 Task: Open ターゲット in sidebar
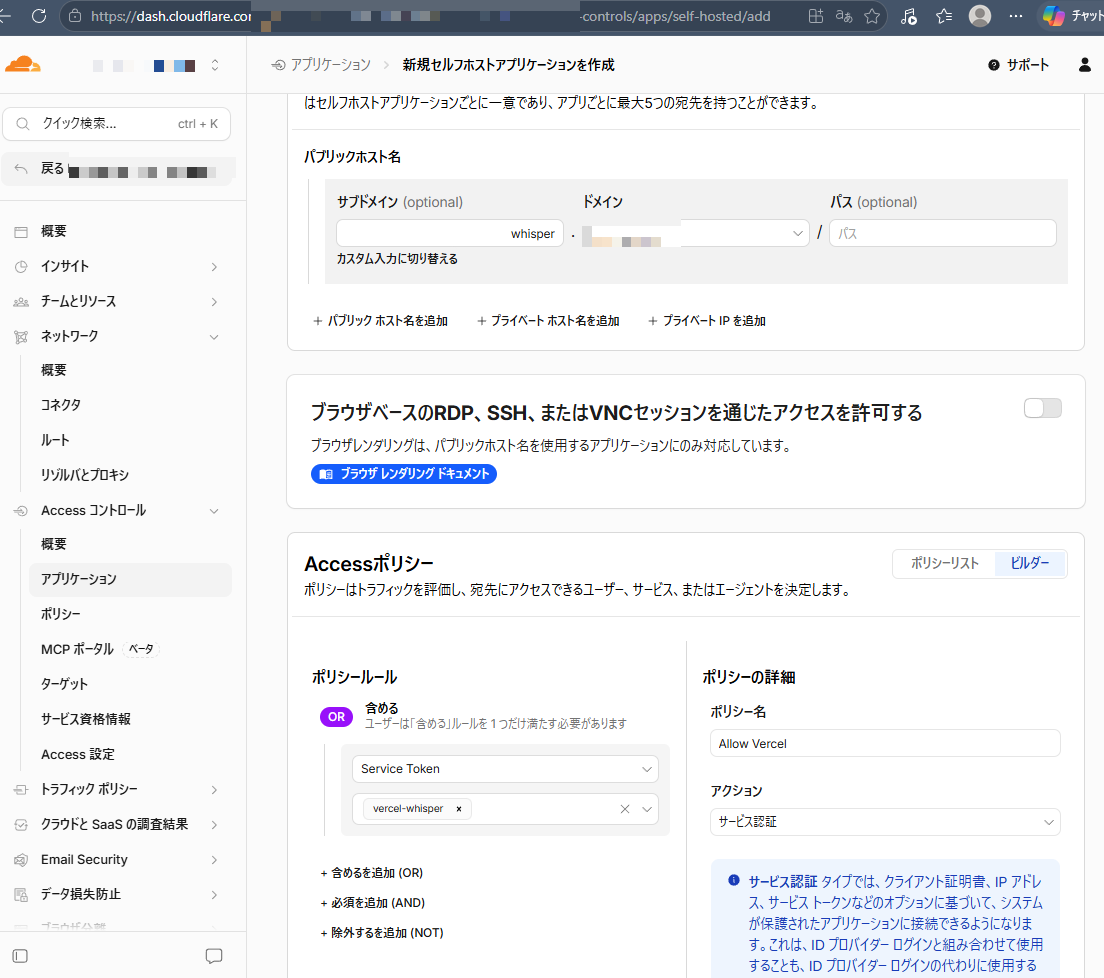[x=64, y=684]
